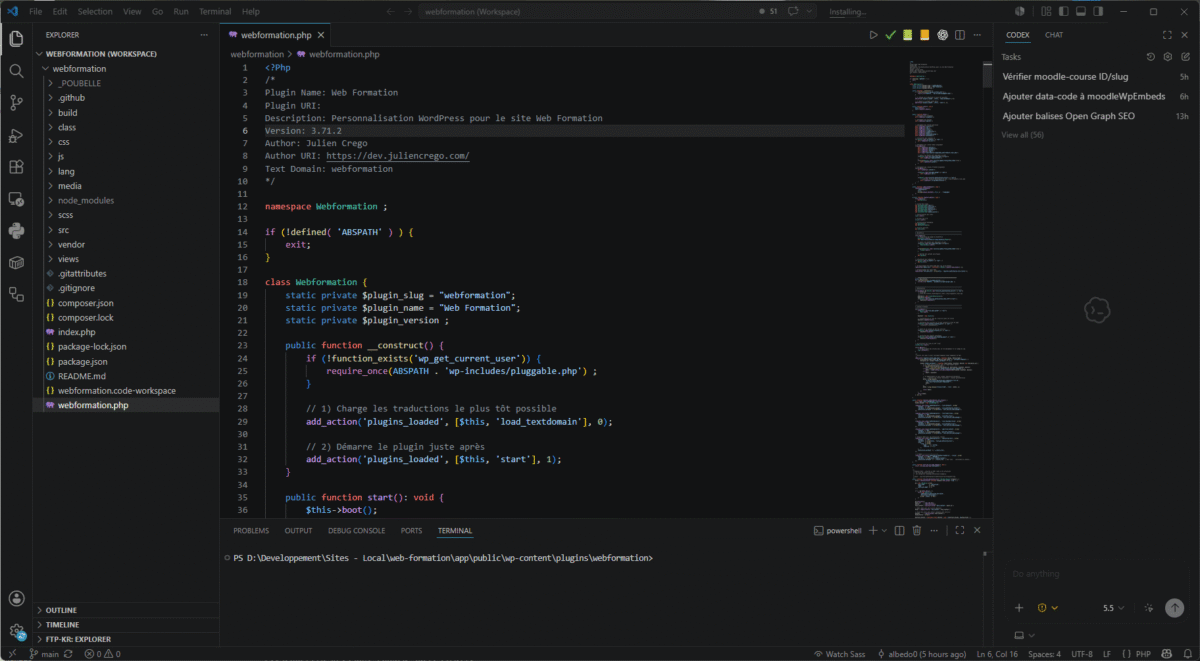Toggle bottom panel visibility
Viewport: 1200px width, 661px height.
tap(1080, 12)
